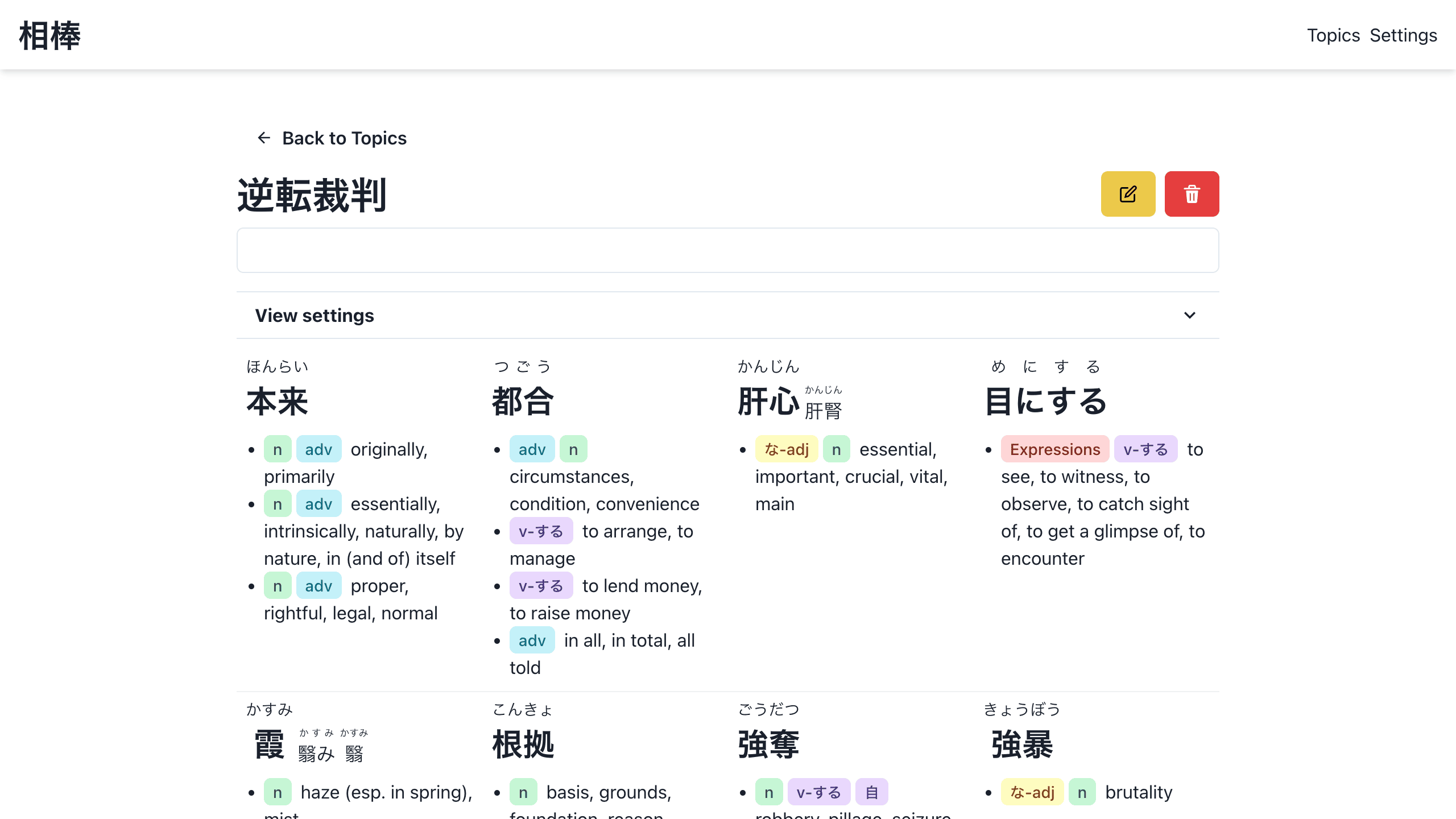Select the word 霞
1456x819 pixels.
[269, 744]
